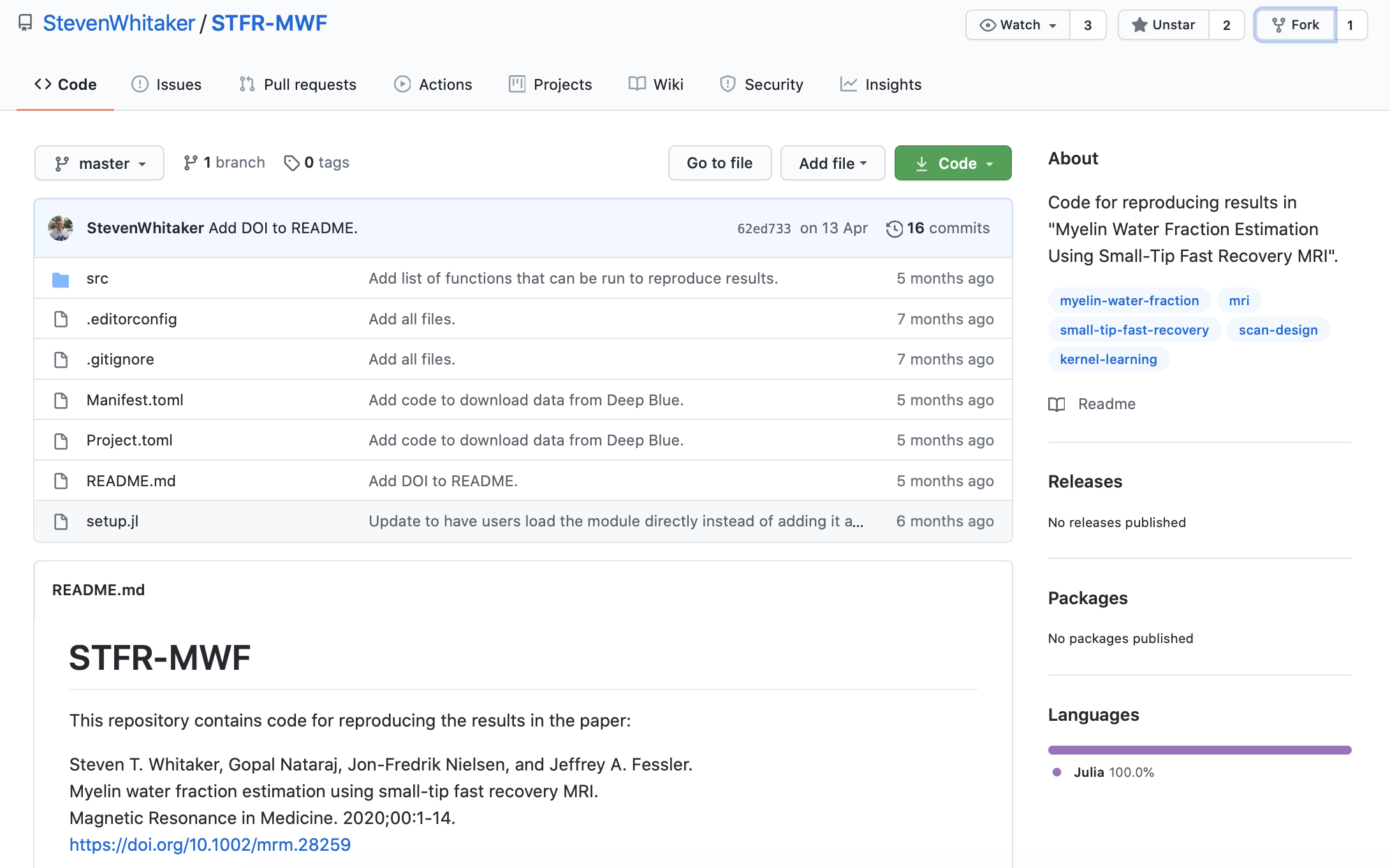Screen dimensions: 1390x868
Task: Click the tag icon next to 0 tags
Action: point(291,163)
